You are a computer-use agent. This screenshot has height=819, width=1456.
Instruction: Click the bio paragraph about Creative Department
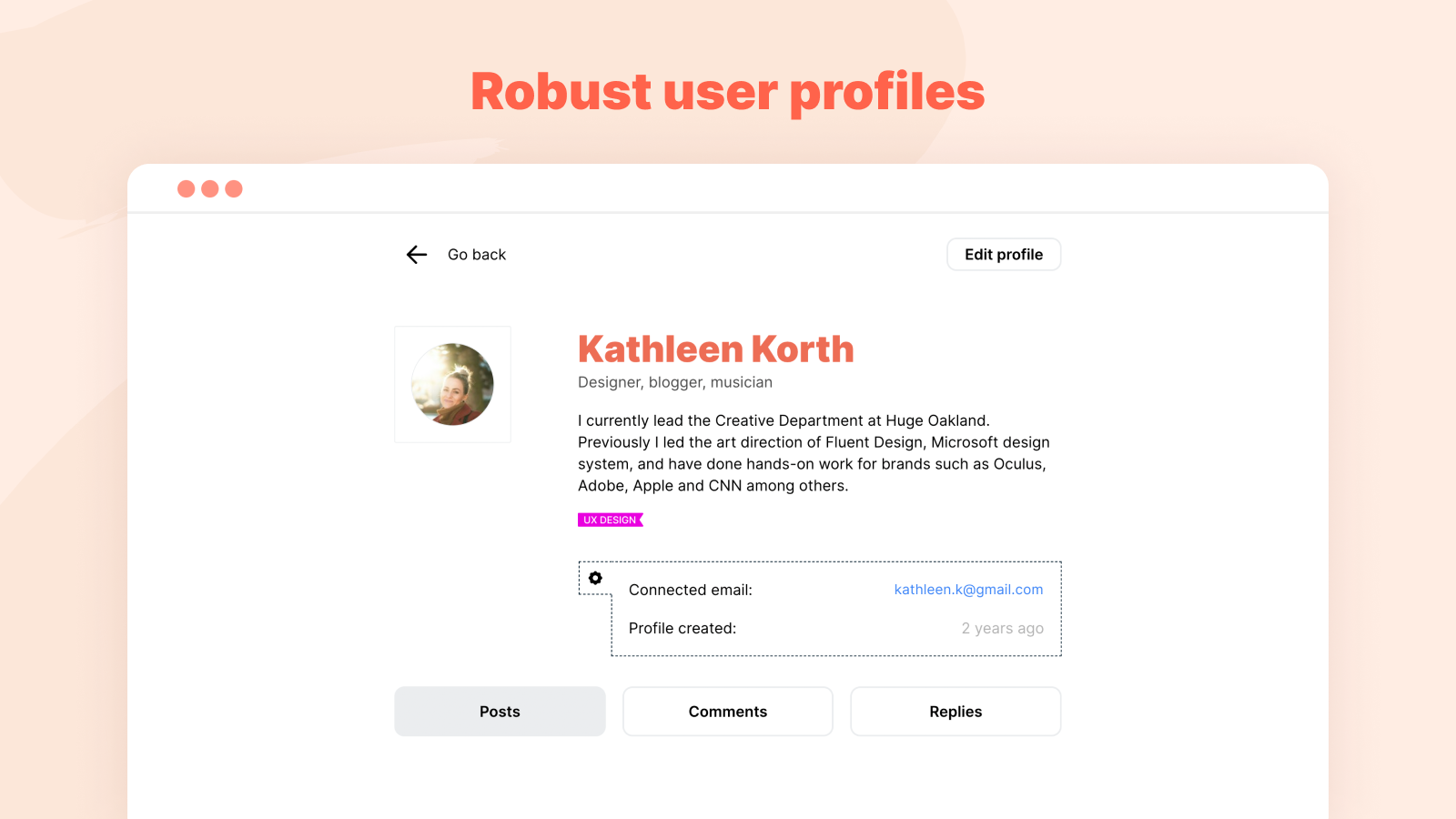tap(814, 453)
